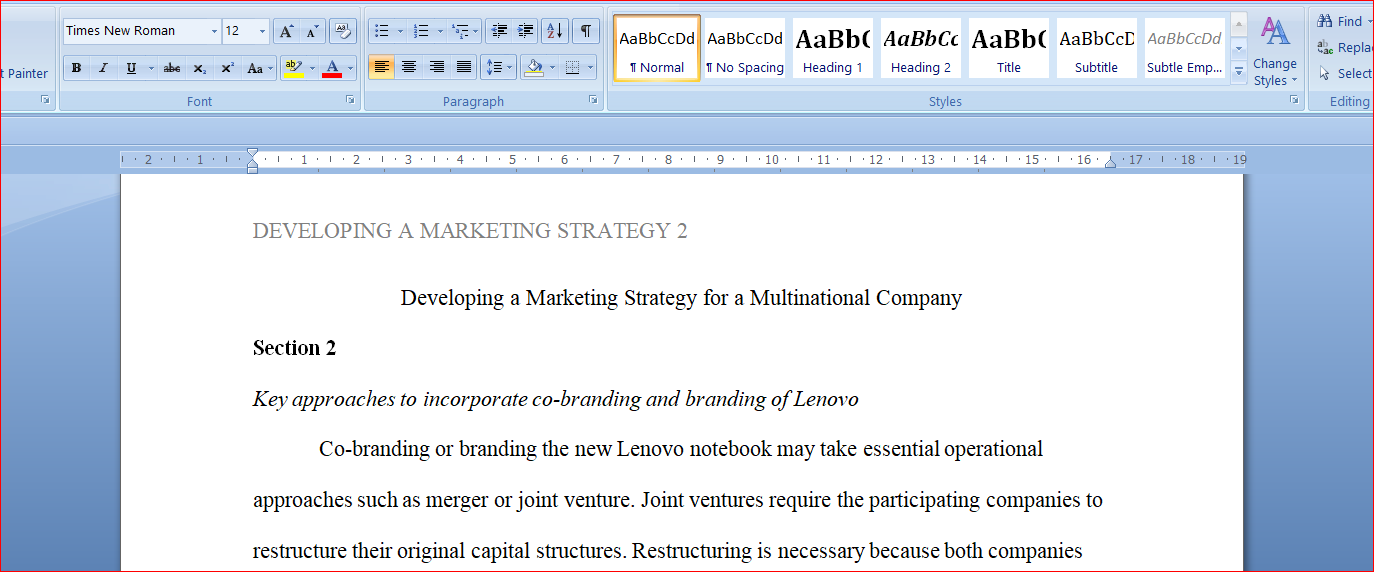Align text left

(381, 68)
